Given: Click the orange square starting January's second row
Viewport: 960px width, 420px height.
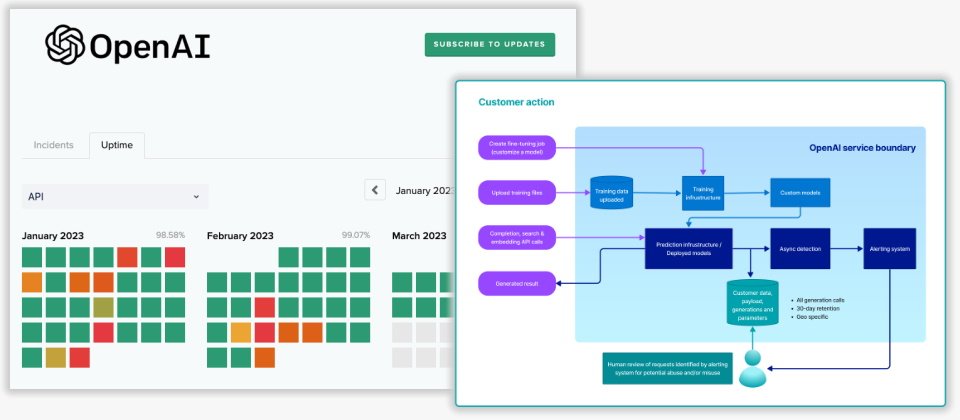Looking at the screenshot, I should click(32, 282).
